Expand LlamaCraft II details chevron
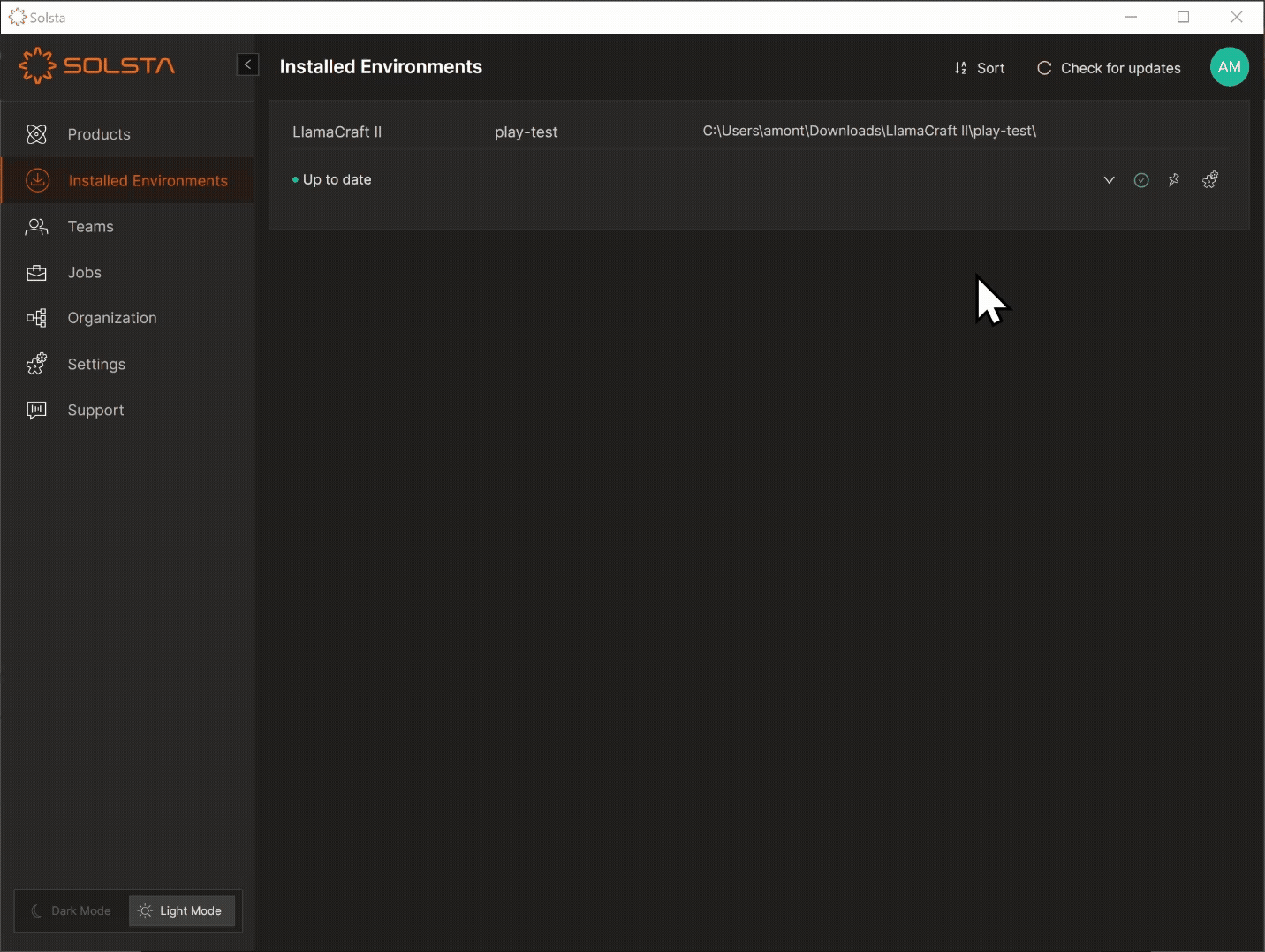 coord(1109,180)
